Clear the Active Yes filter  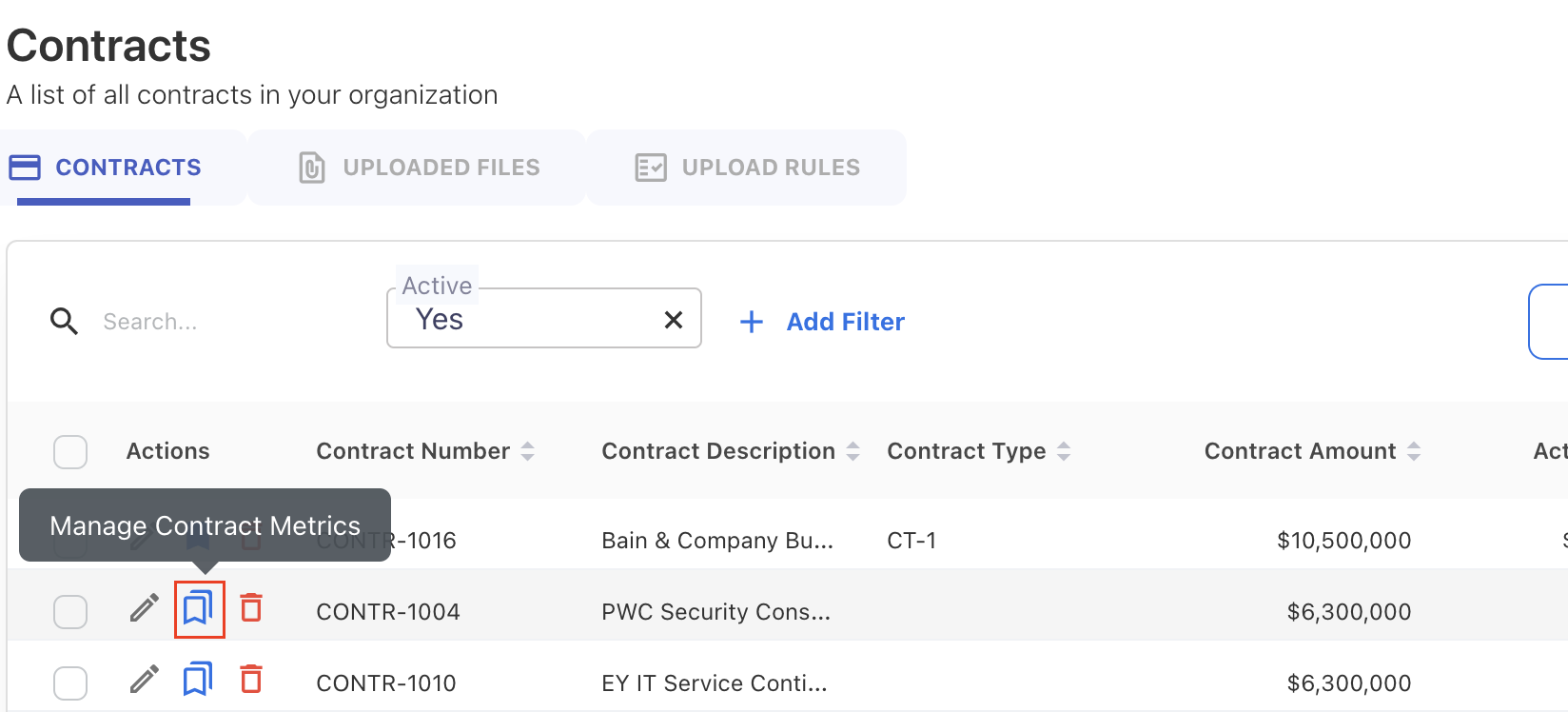coord(674,320)
